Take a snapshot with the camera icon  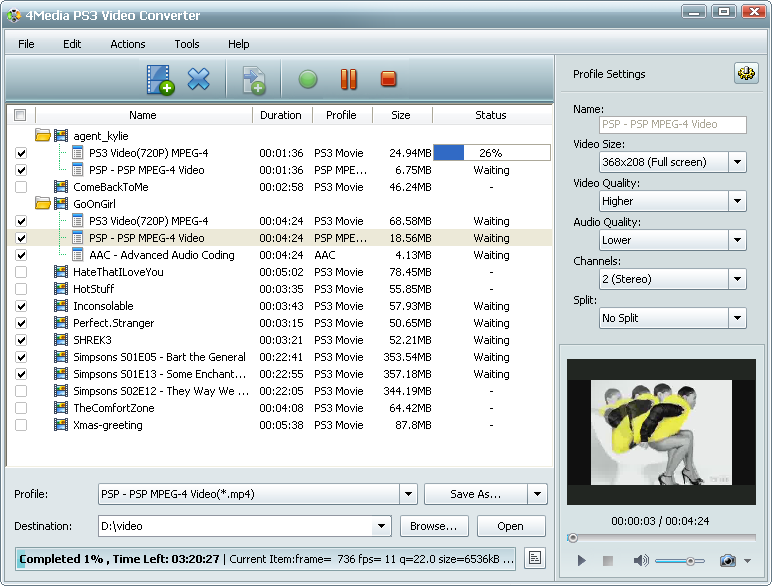click(x=727, y=560)
